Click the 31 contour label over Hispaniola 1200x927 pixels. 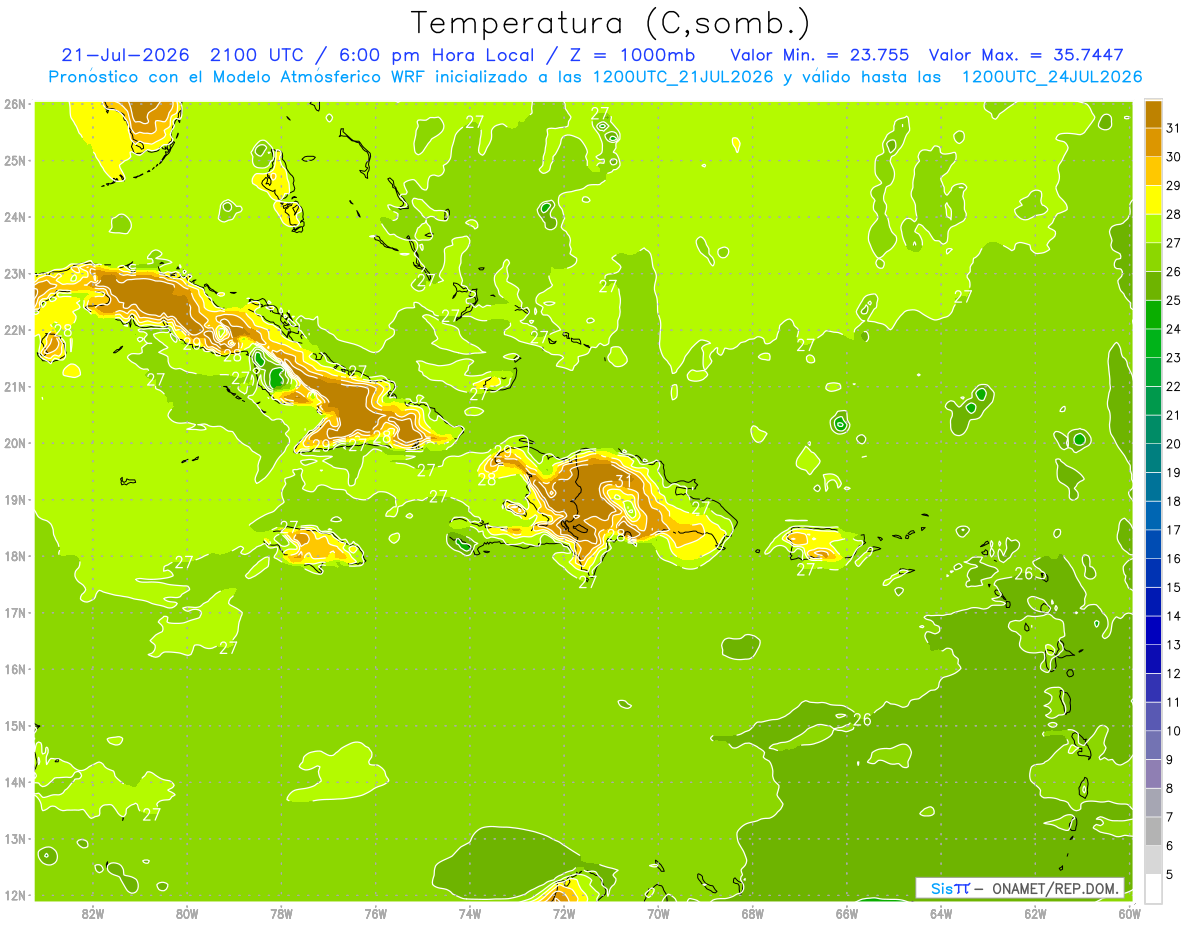[623, 481]
